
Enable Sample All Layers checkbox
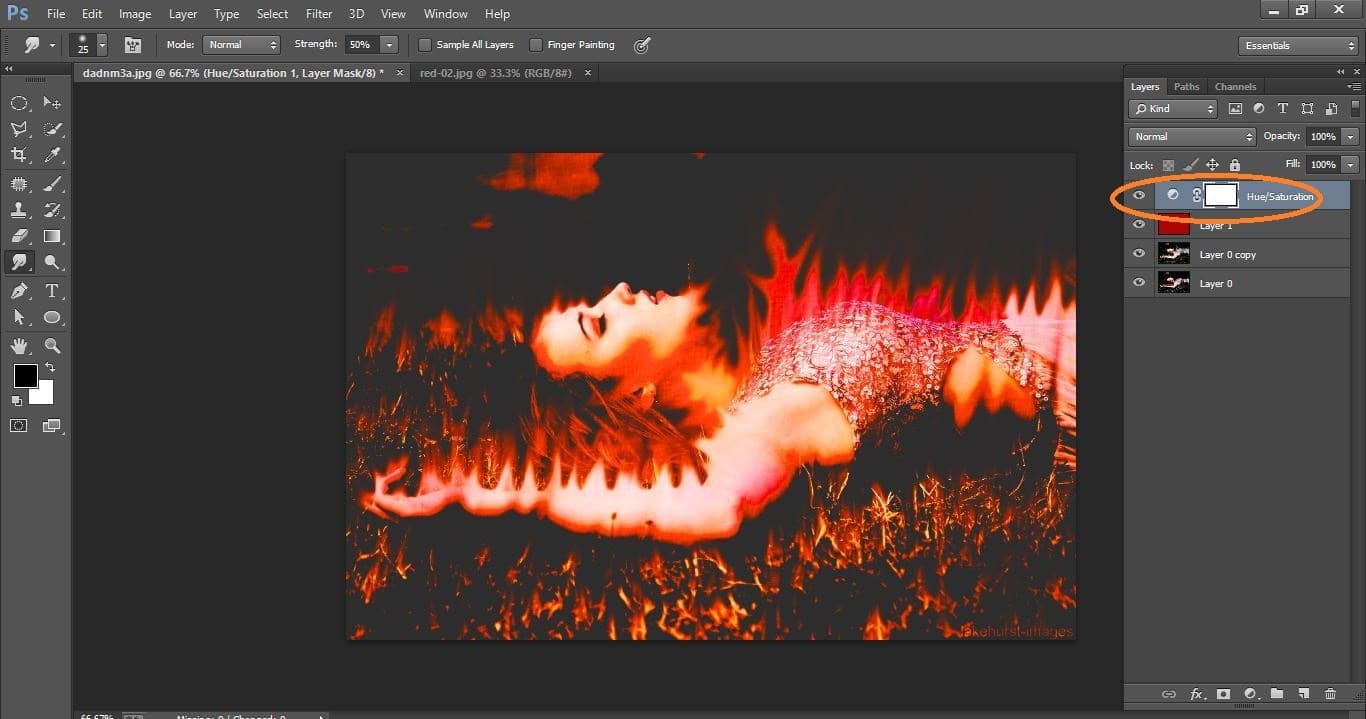pyautogui.click(x=425, y=45)
